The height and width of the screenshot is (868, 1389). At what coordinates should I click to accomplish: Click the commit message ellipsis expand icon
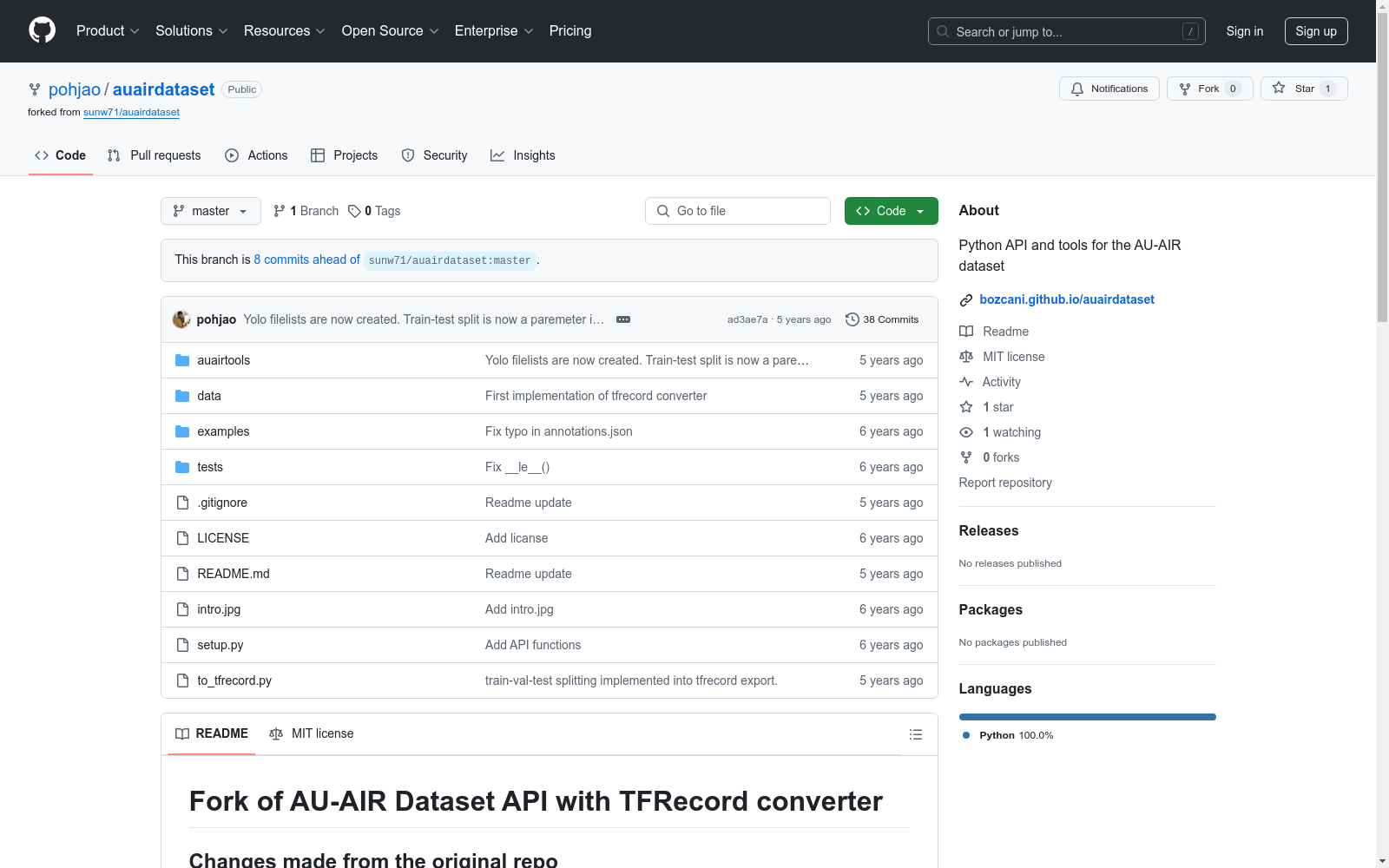coord(623,319)
